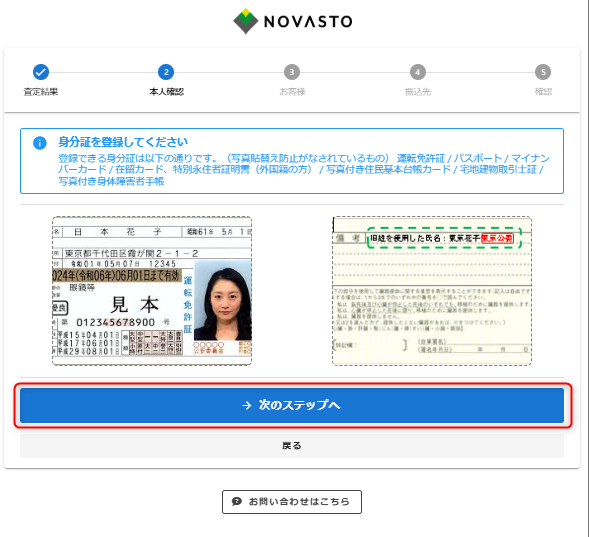Image resolution: width=589 pixels, height=537 pixels.
Task: Select step 2 circle for 本人確認
Action: [x=166, y=72]
